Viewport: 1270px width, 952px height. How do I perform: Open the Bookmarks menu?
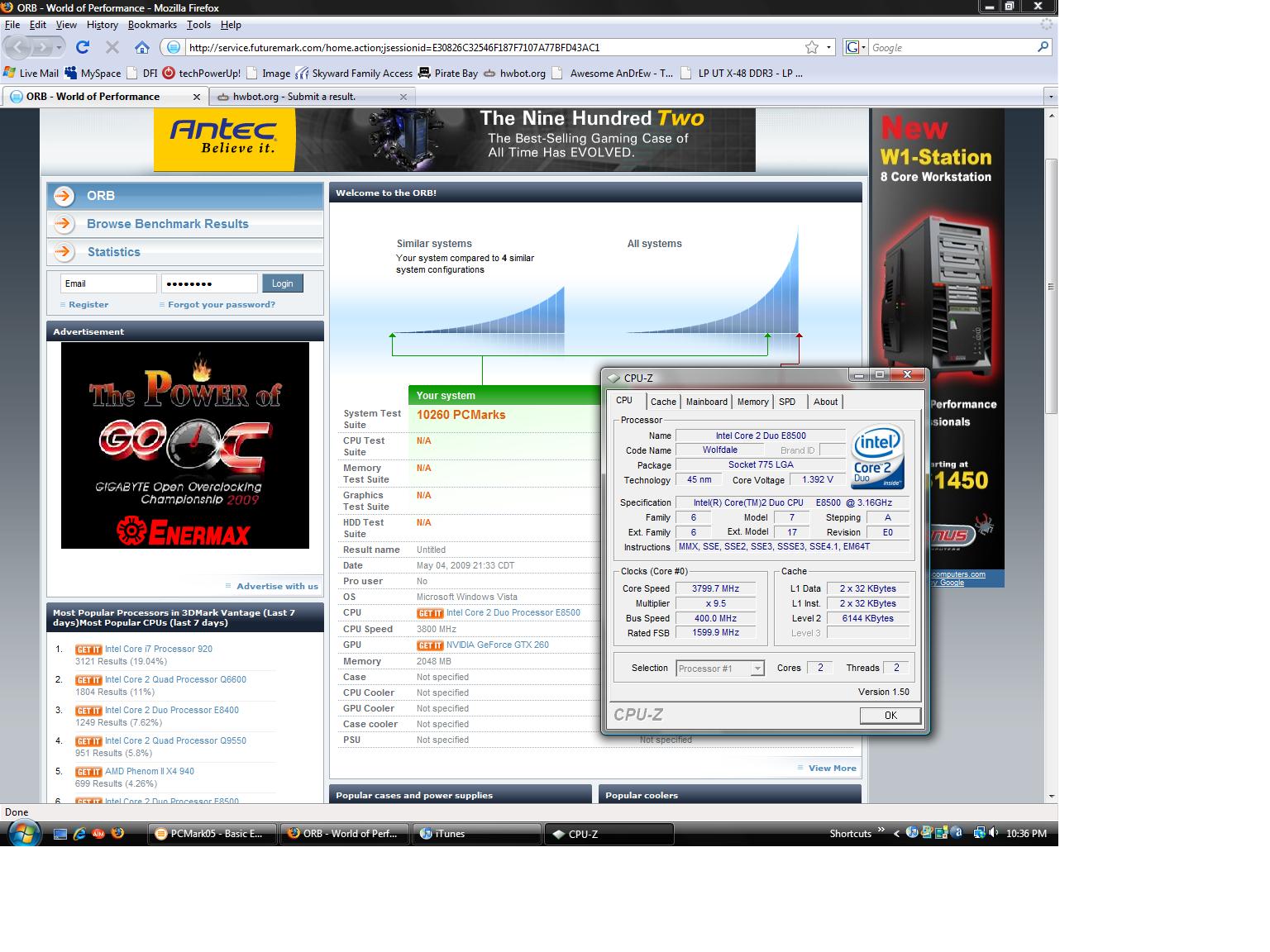click(152, 25)
